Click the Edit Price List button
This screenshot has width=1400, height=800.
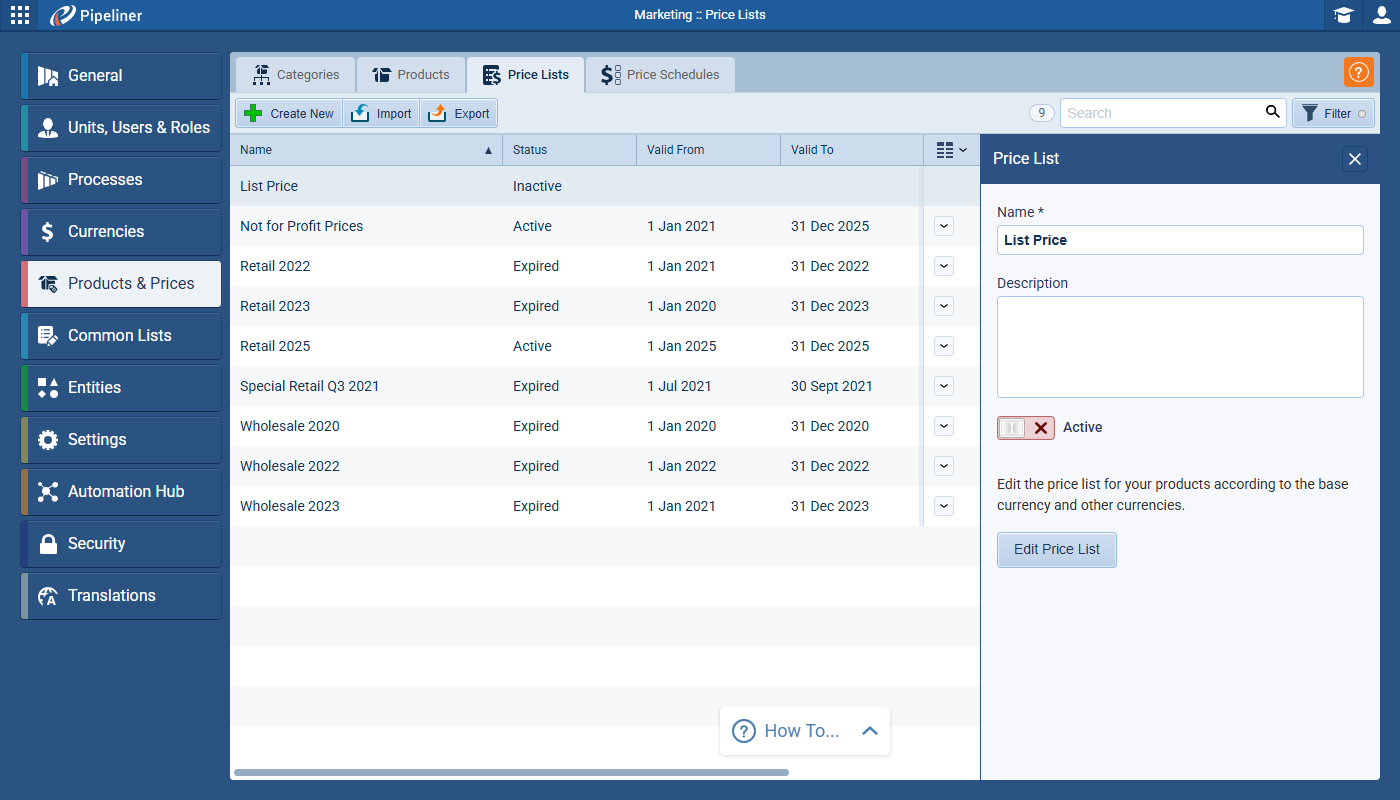[1056, 549]
